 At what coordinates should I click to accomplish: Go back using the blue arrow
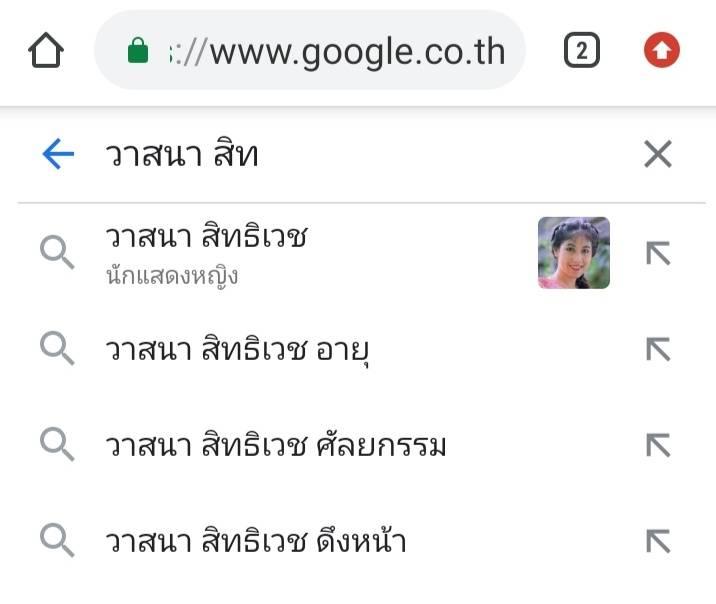pyautogui.click(x=58, y=154)
